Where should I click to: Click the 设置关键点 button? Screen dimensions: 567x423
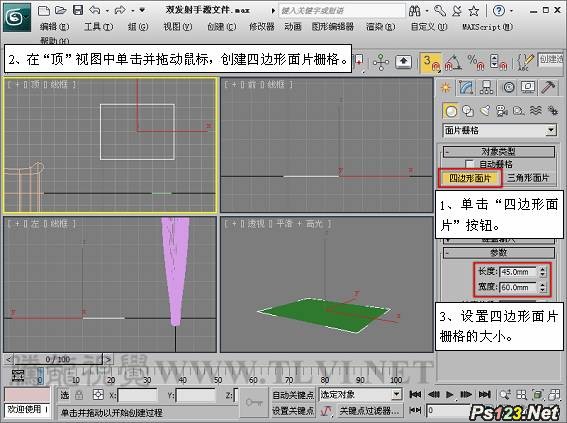coord(293,411)
